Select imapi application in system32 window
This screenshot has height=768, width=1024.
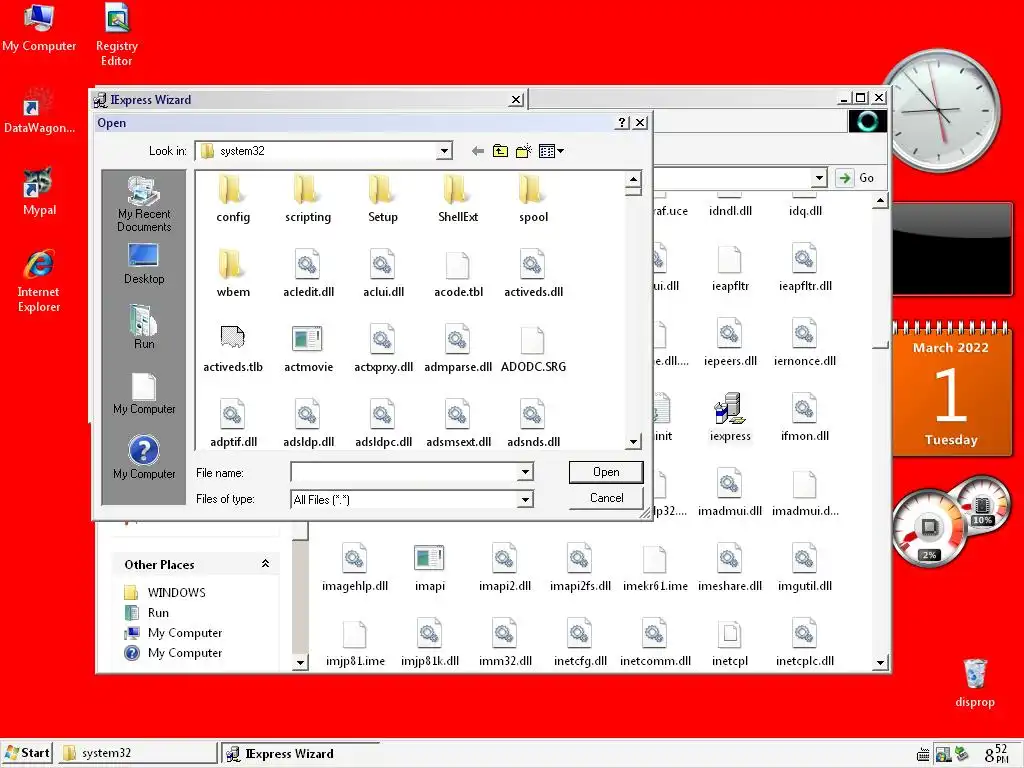coord(429,568)
